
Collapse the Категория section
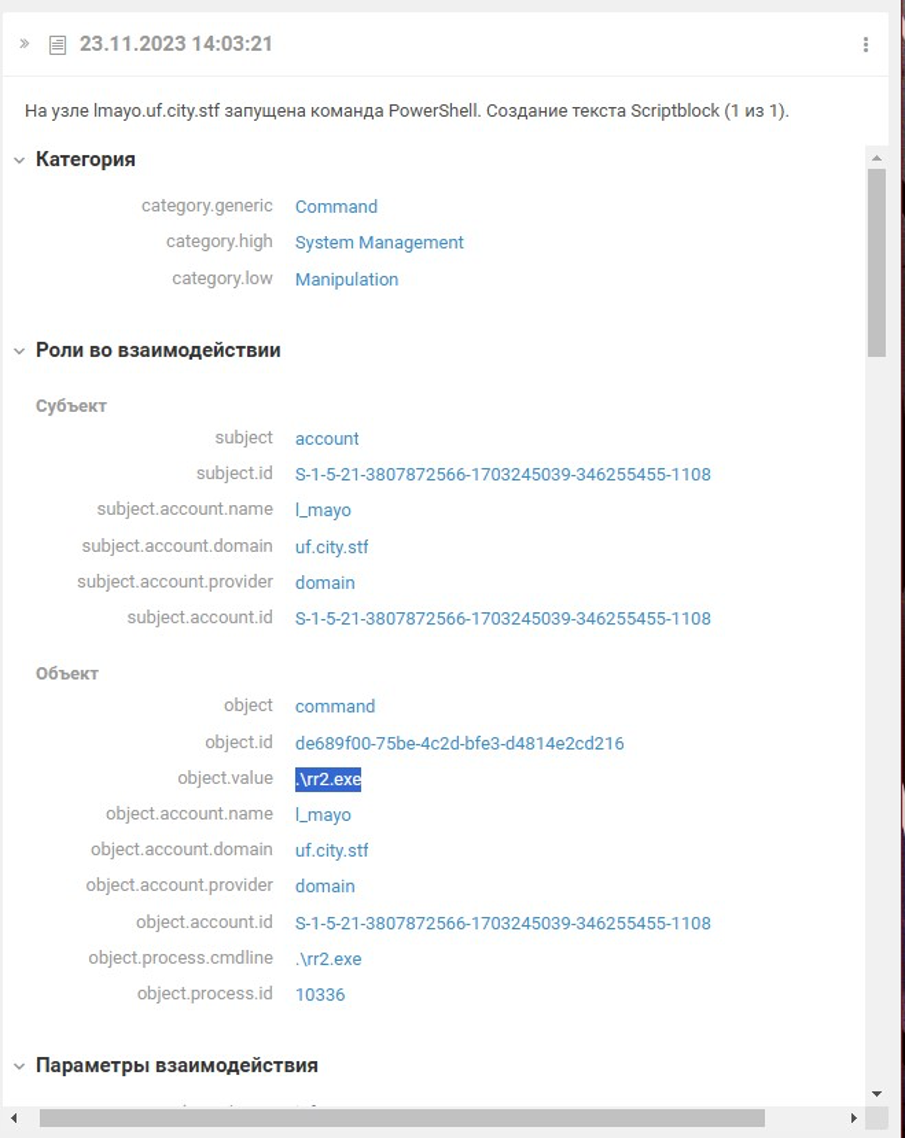19,160
